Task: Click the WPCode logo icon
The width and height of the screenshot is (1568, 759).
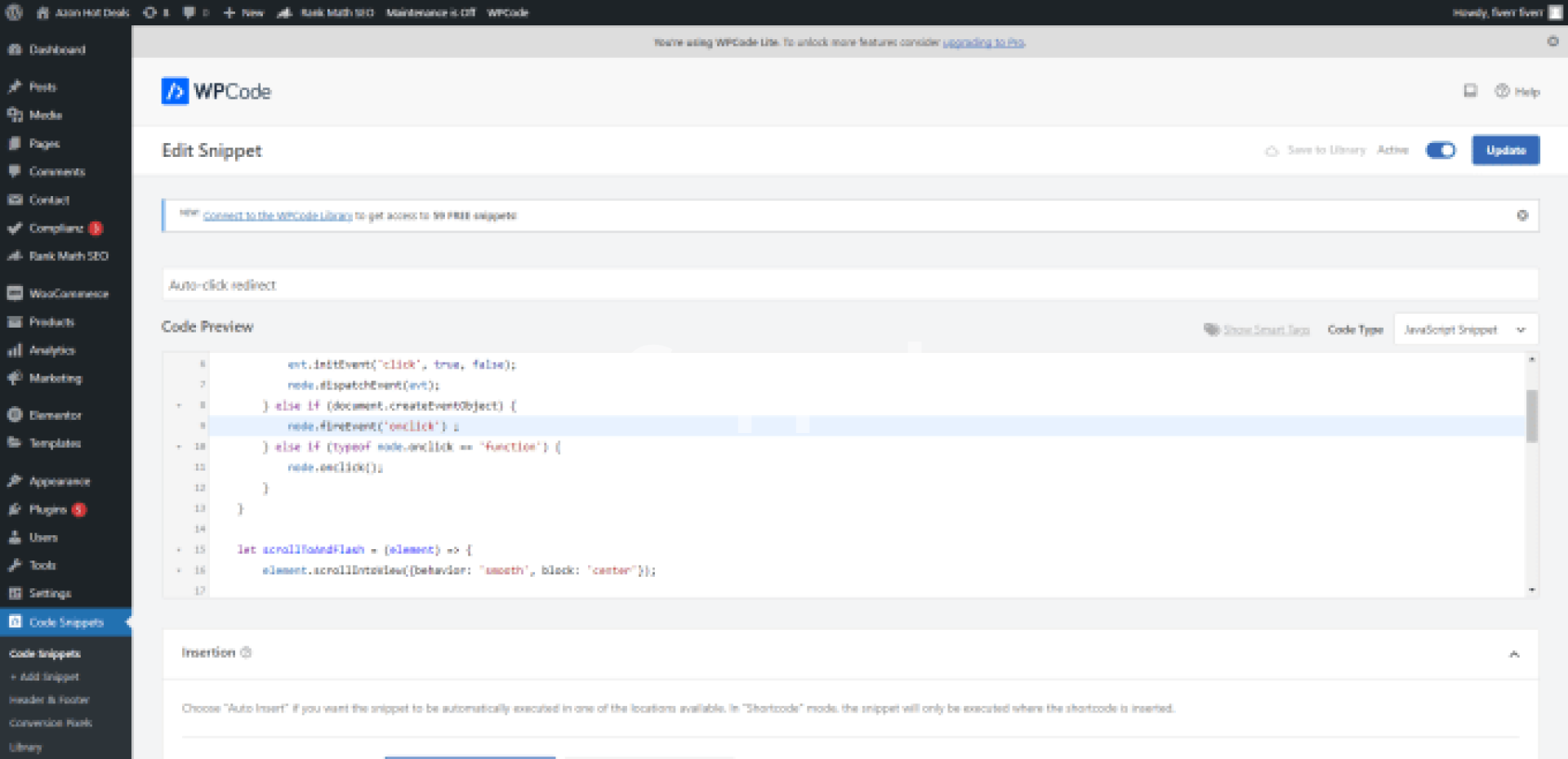Action: point(175,92)
